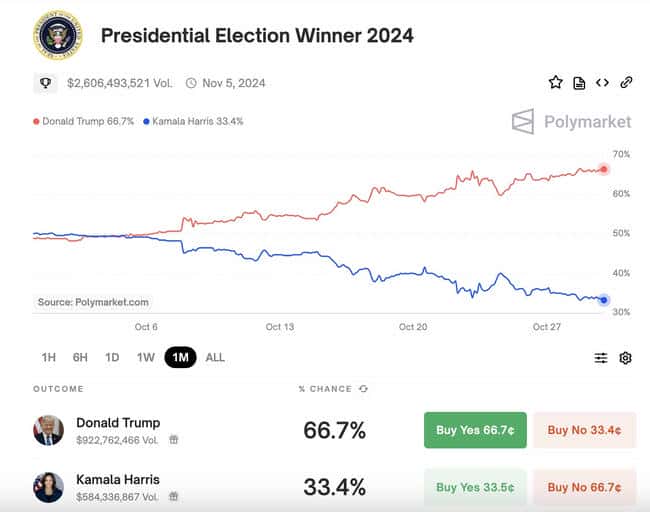The image size is (650, 512).
Task: Click the embed code icon
Action: pyautogui.click(x=602, y=83)
